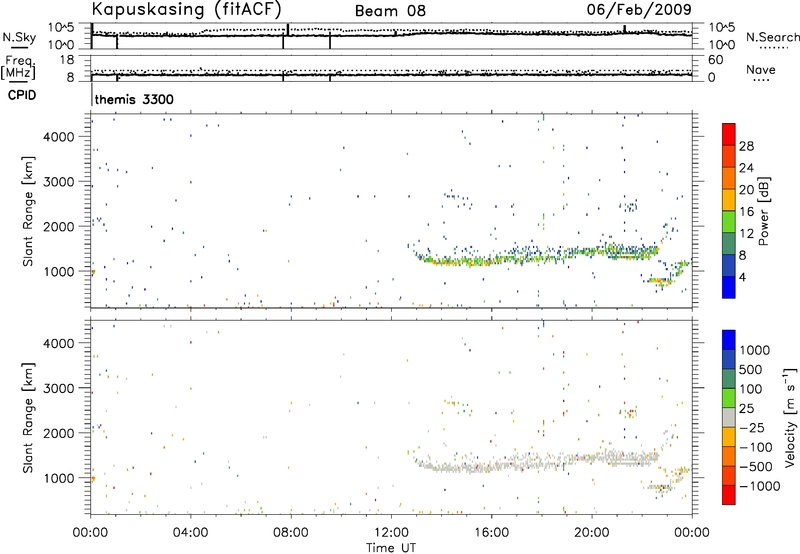Pick the blue bottom power swatch
Image resolution: width=800 pixels, height=554 pixels.
[729, 287]
